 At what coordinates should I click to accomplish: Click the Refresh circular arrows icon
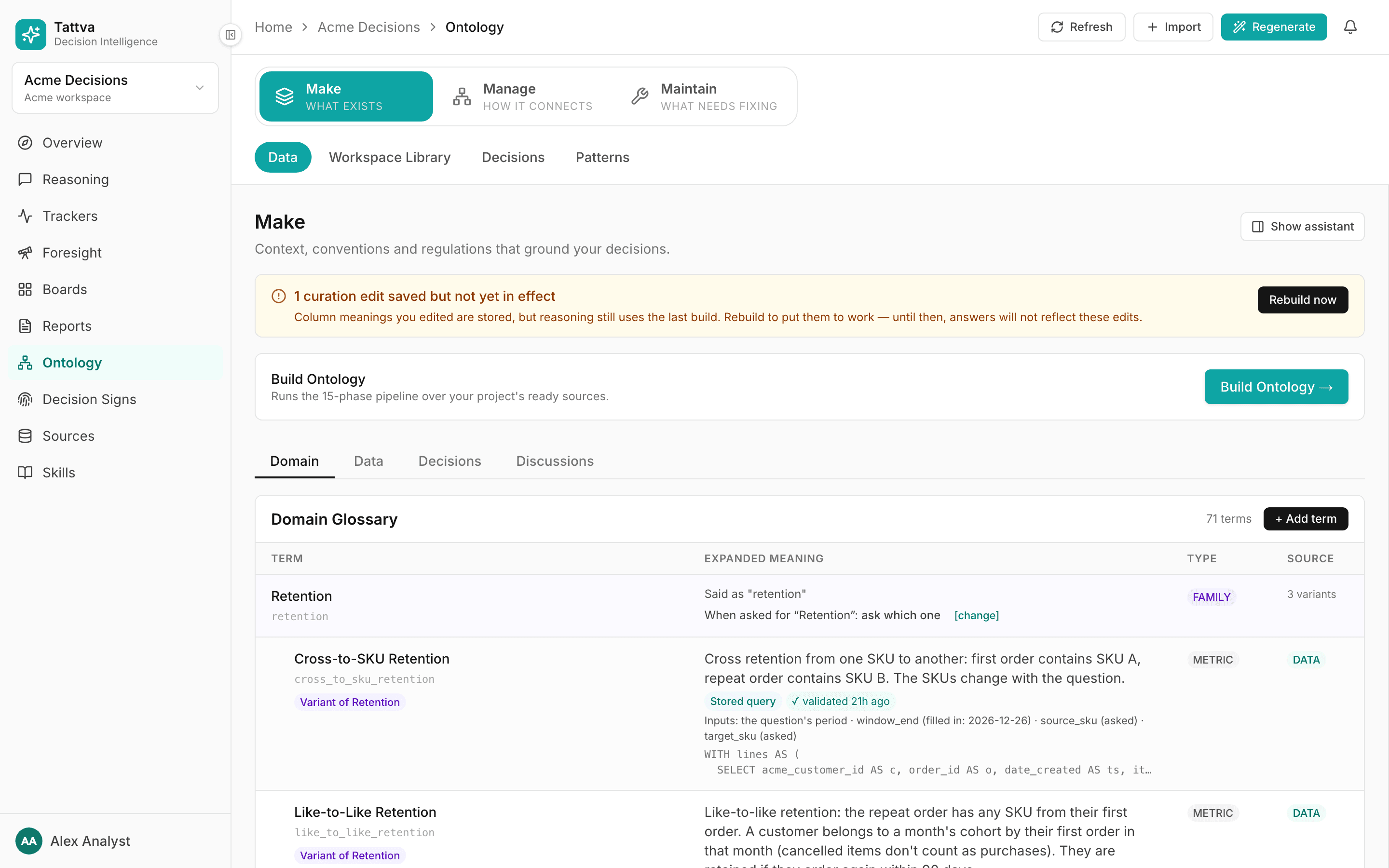coord(1057,27)
